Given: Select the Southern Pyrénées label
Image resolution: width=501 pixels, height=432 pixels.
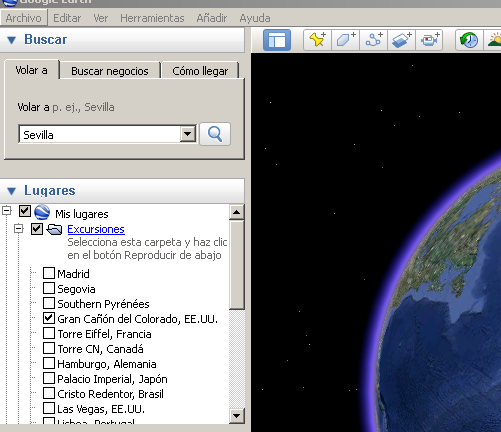Looking at the screenshot, I should 103,304.
